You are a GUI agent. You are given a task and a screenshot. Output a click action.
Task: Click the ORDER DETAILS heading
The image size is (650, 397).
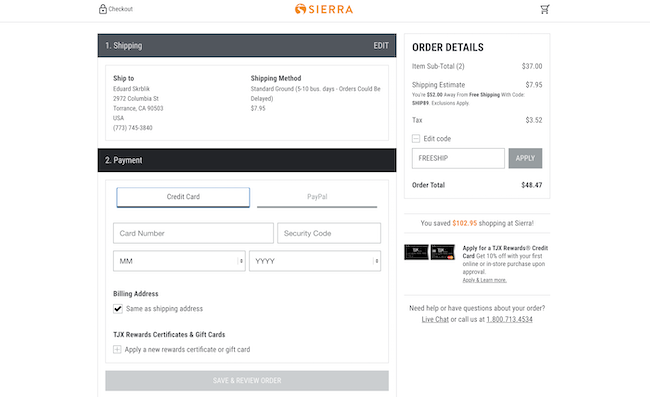click(448, 47)
